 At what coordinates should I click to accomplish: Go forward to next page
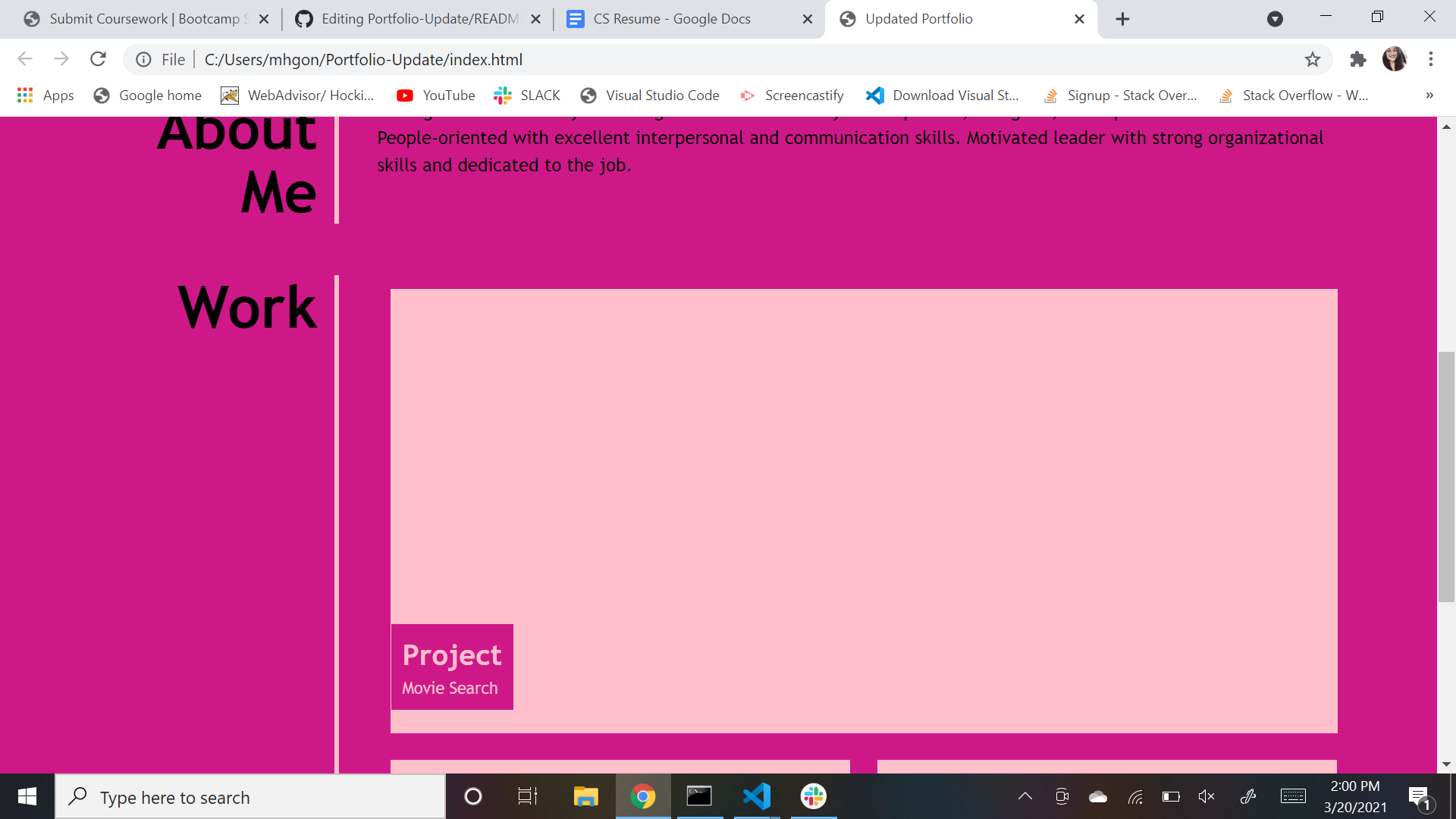(61, 59)
